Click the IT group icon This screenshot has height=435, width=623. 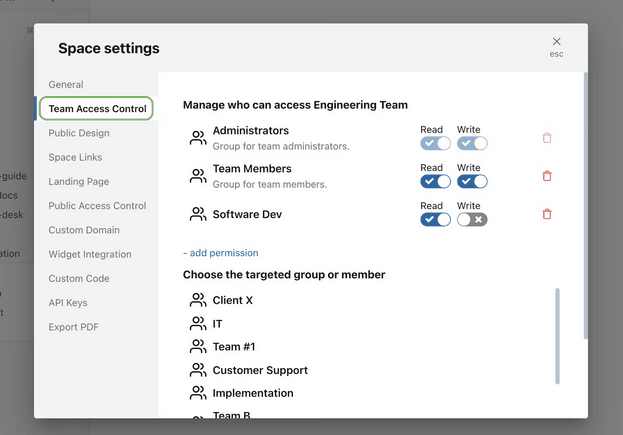coord(198,324)
